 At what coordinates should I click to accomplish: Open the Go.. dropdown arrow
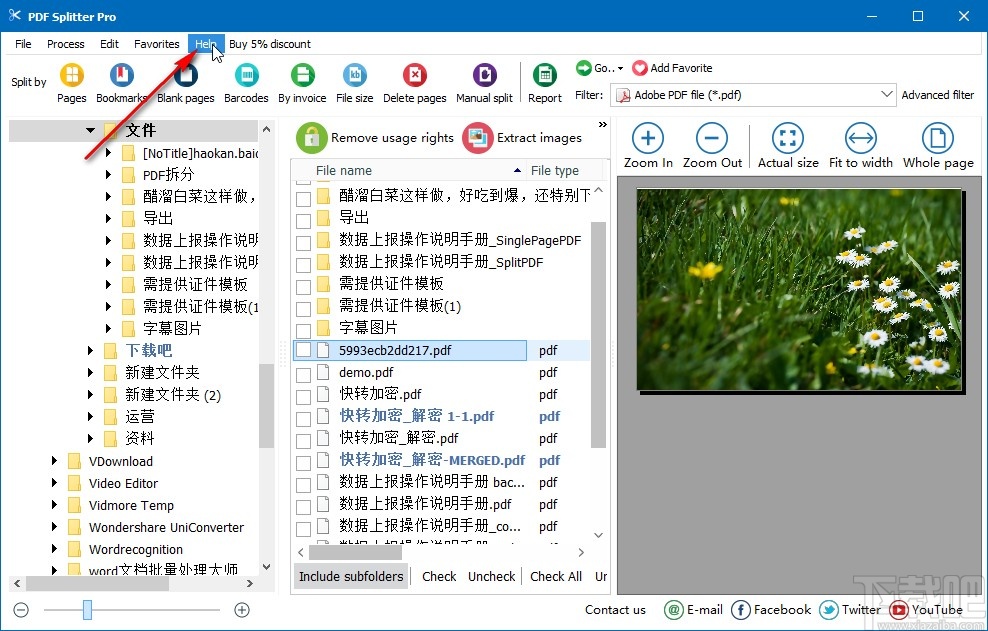[x=621, y=68]
